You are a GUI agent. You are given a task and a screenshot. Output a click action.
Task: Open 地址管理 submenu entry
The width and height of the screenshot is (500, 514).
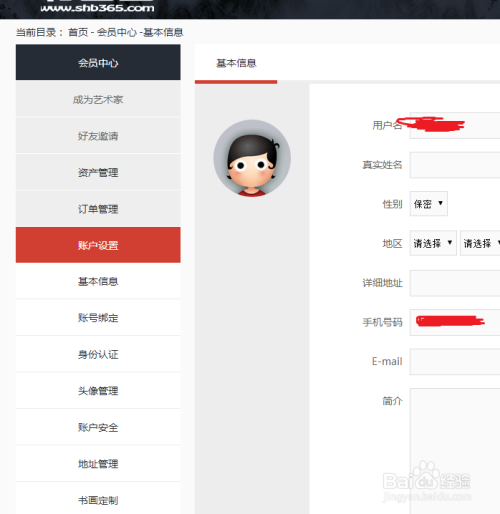pyautogui.click(x=98, y=464)
